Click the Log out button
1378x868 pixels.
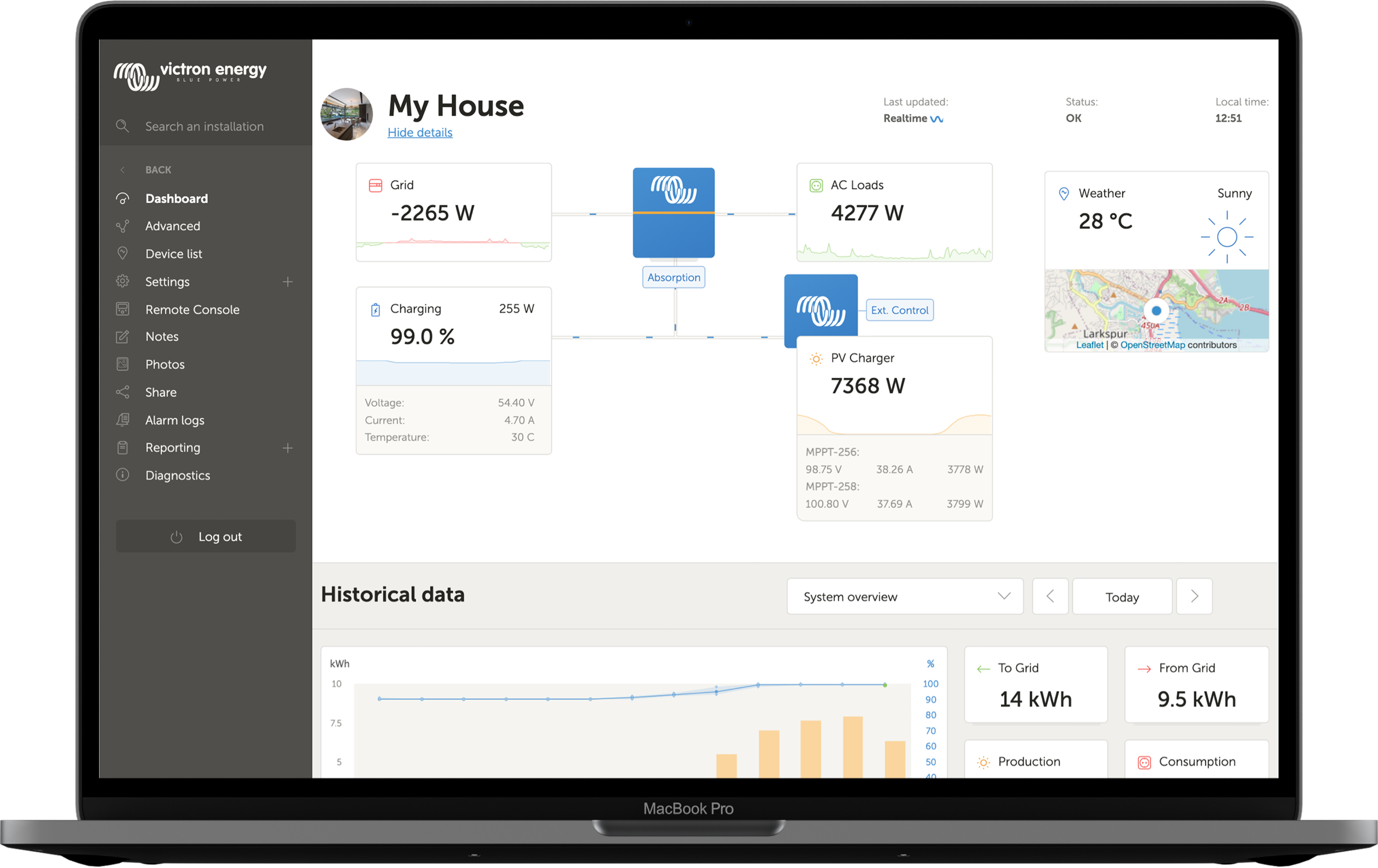tap(210, 536)
